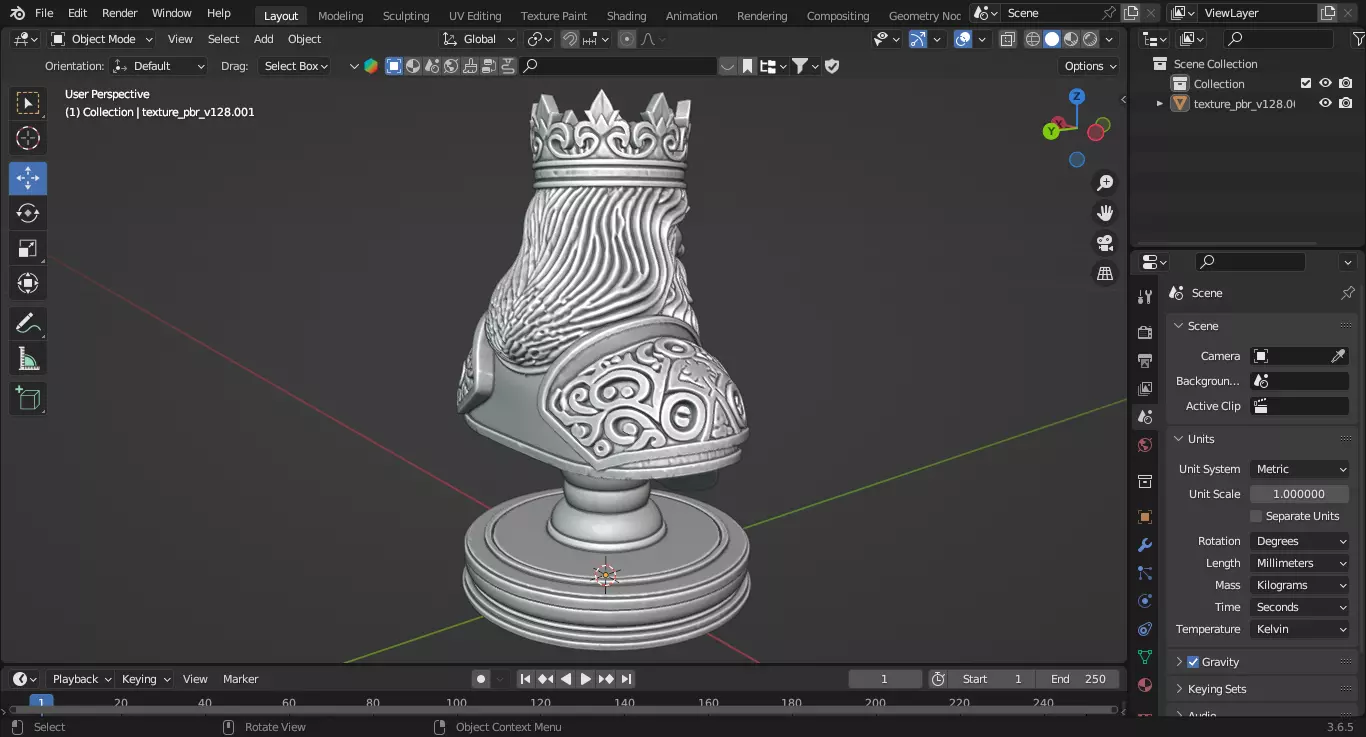
Task: Open the World properties tab
Action: (1145, 445)
